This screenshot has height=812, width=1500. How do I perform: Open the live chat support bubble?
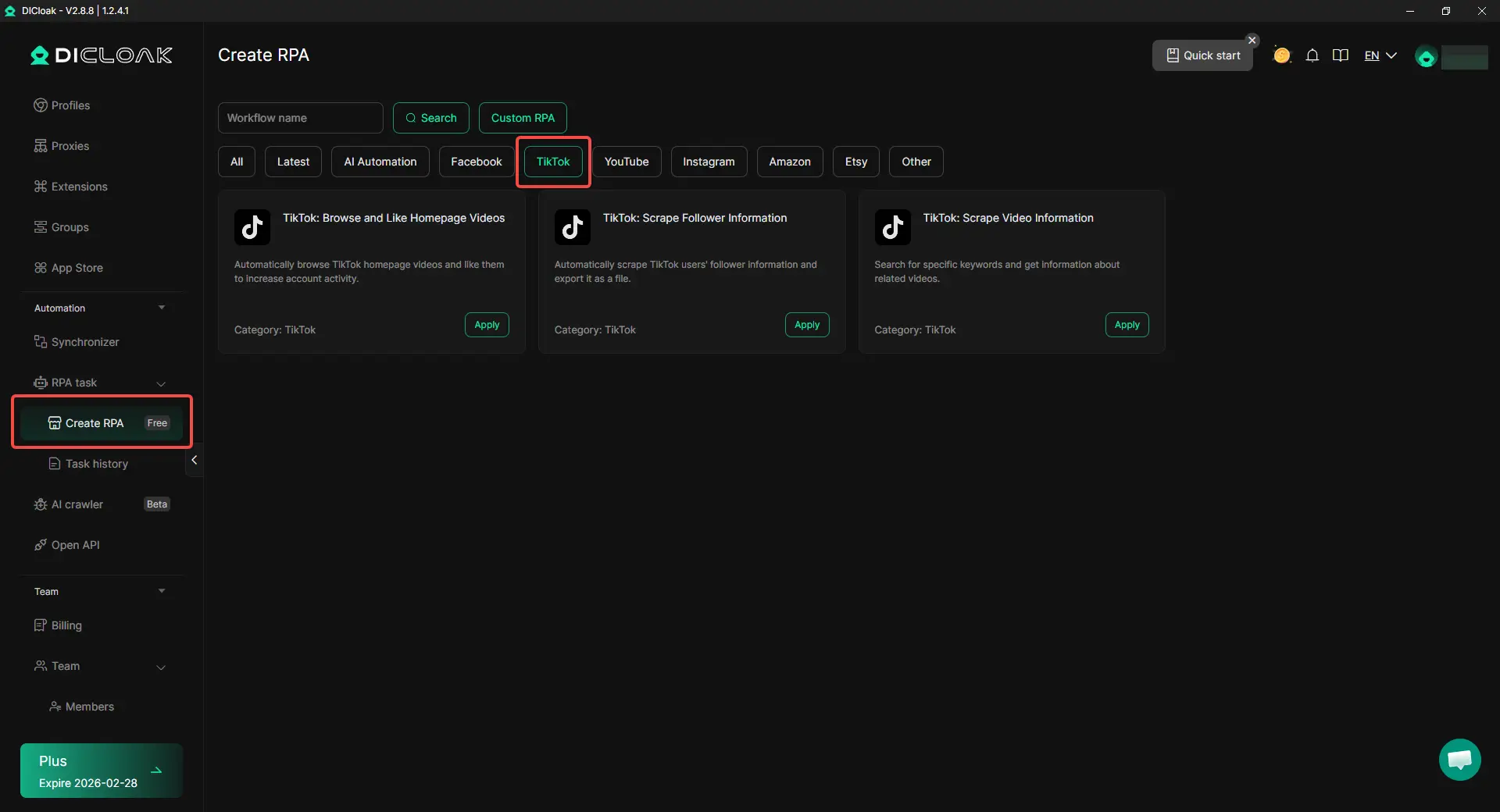(1459, 760)
